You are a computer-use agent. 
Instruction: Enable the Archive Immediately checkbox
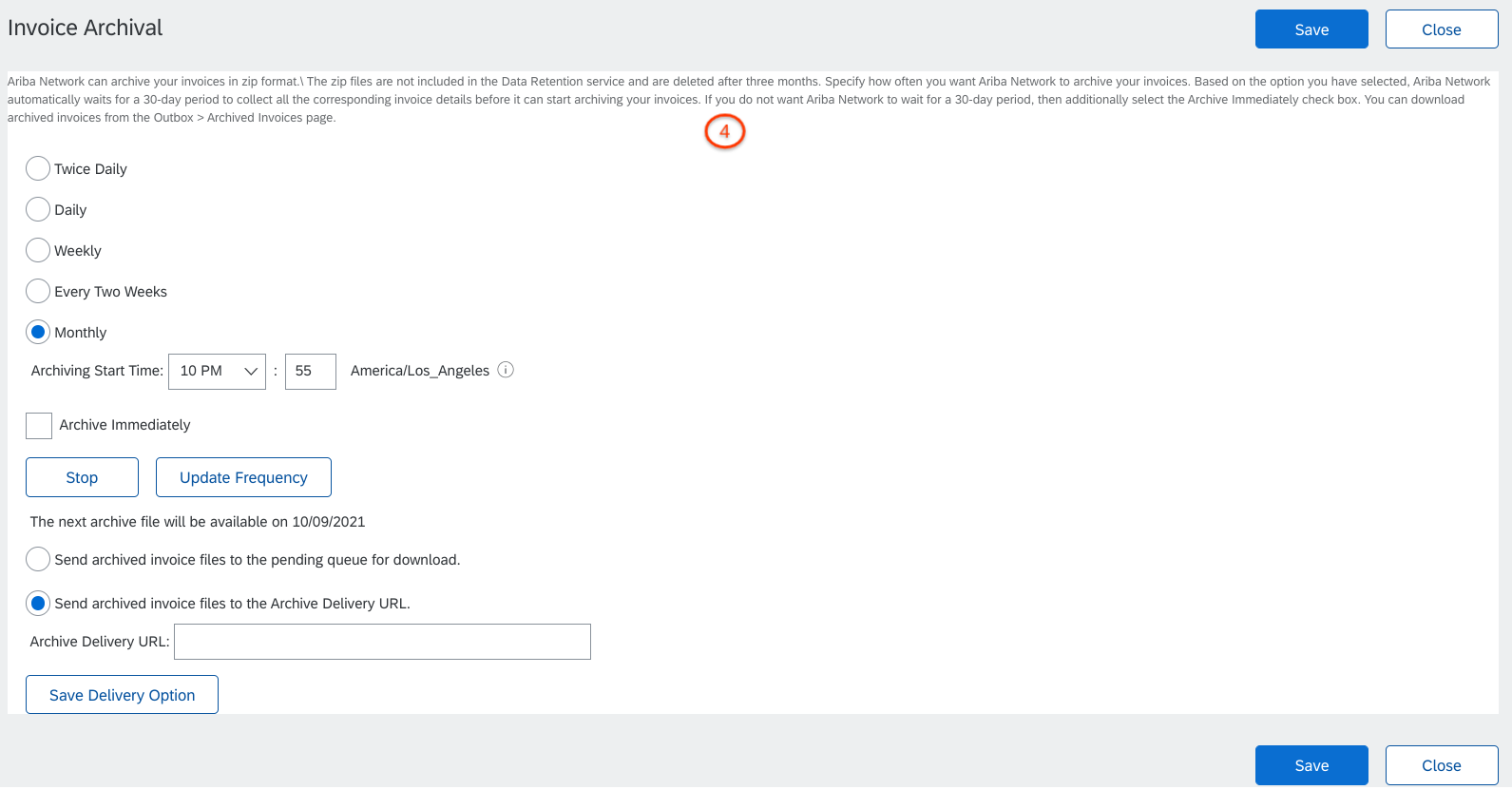39,425
